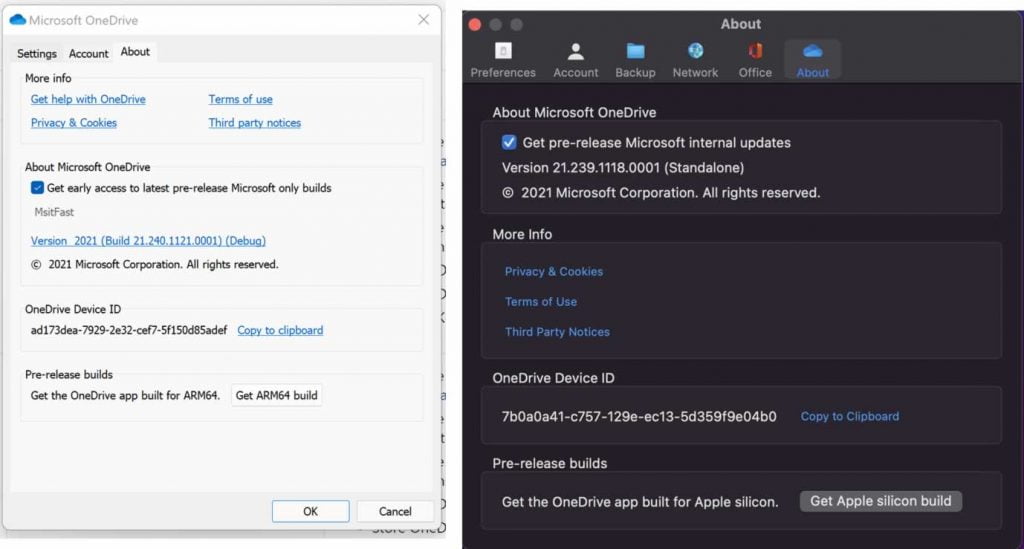Select About tab in Windows dialog
The image size is (1024, 549).
(x=135, y=52)
